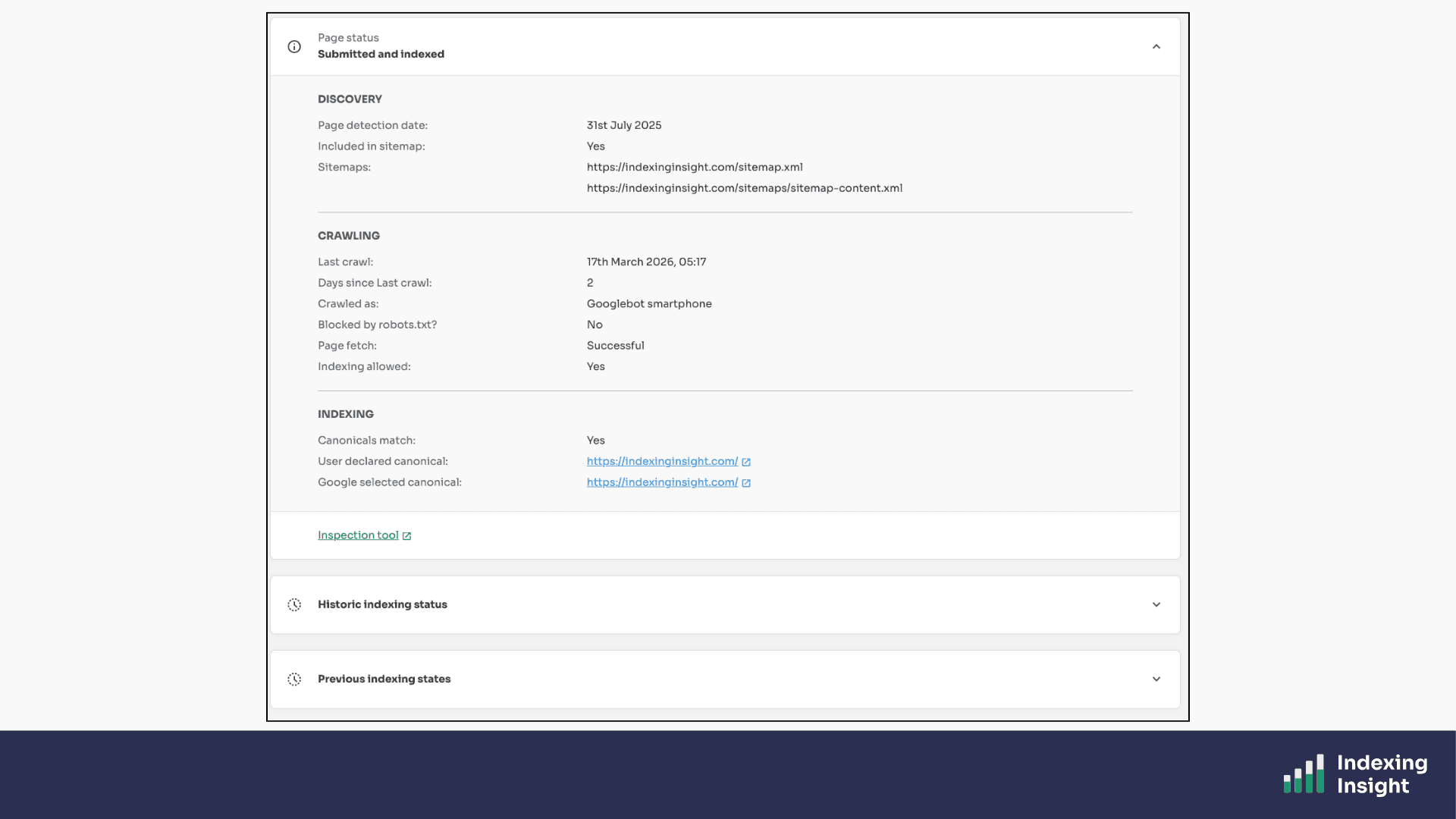
Task: Click the info icon next to Page status
Action: tap(294, 47)
